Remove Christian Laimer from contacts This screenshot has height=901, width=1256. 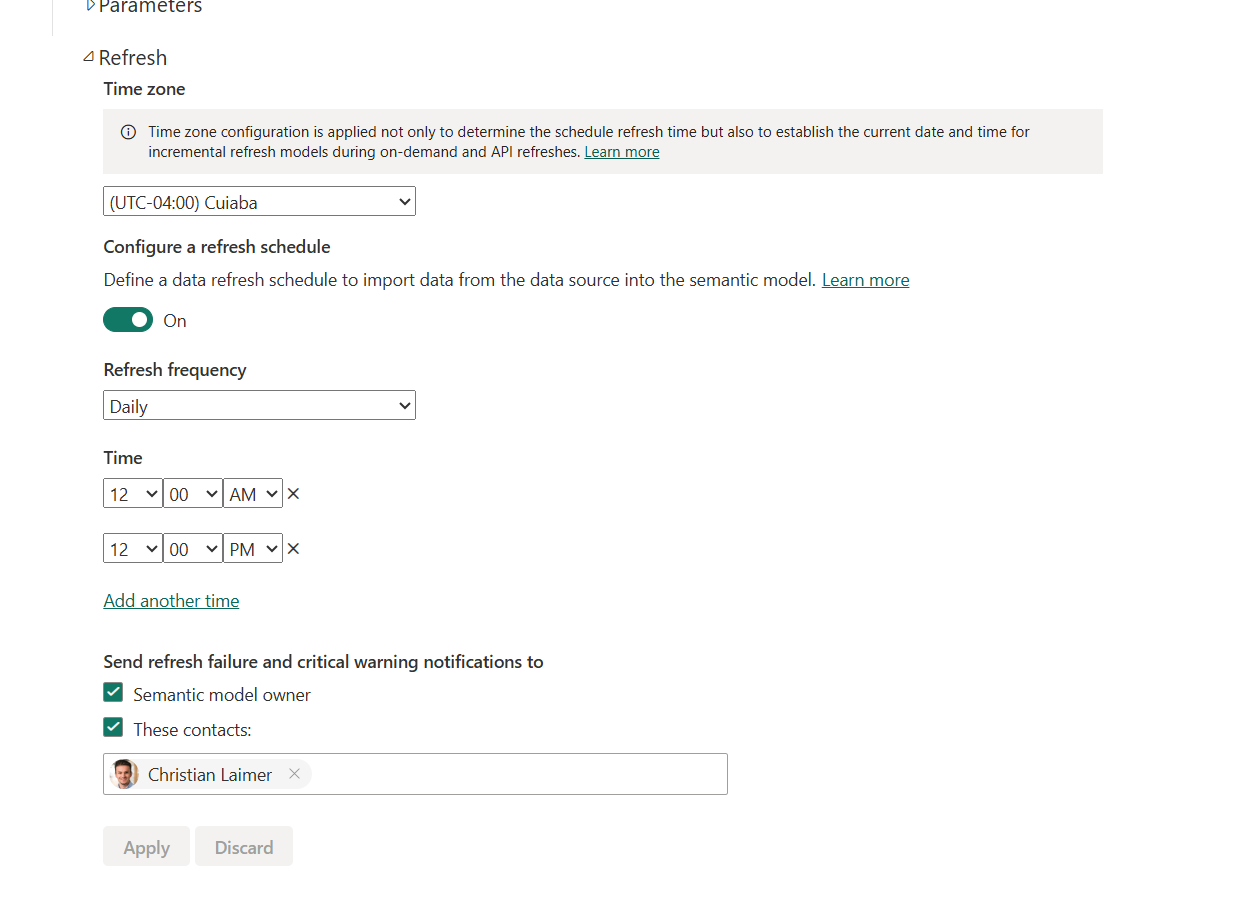[x=294, y=774]
